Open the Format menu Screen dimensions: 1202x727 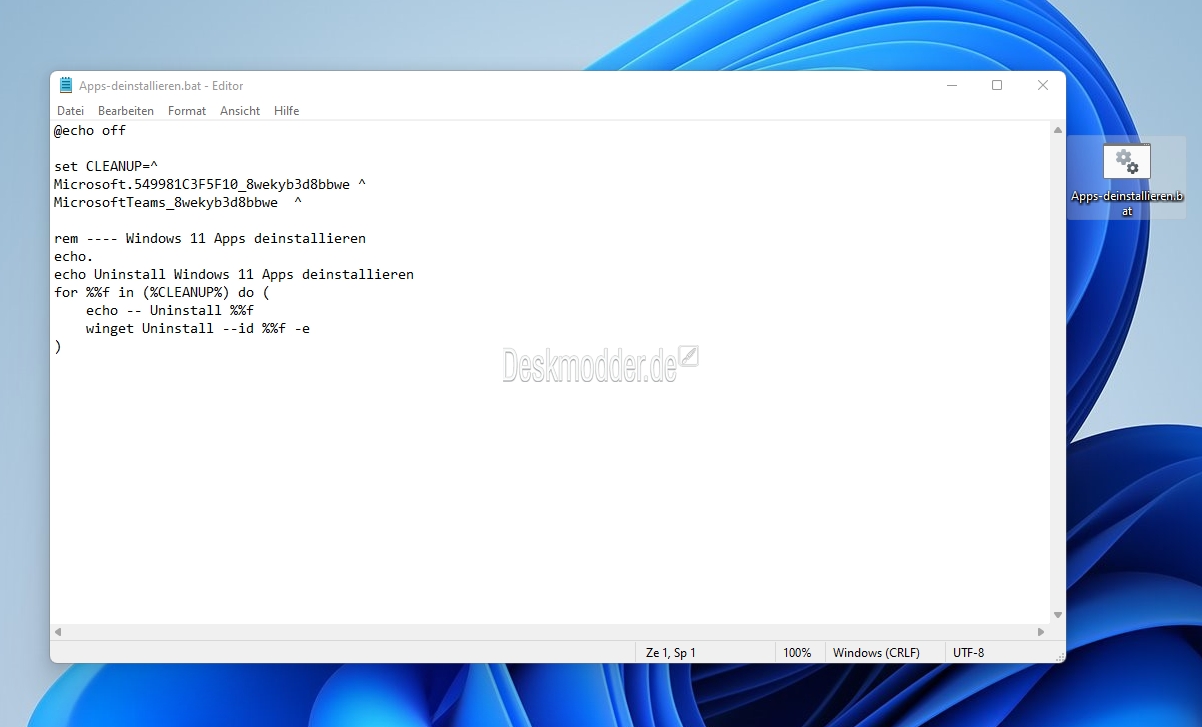click(187, 111)
